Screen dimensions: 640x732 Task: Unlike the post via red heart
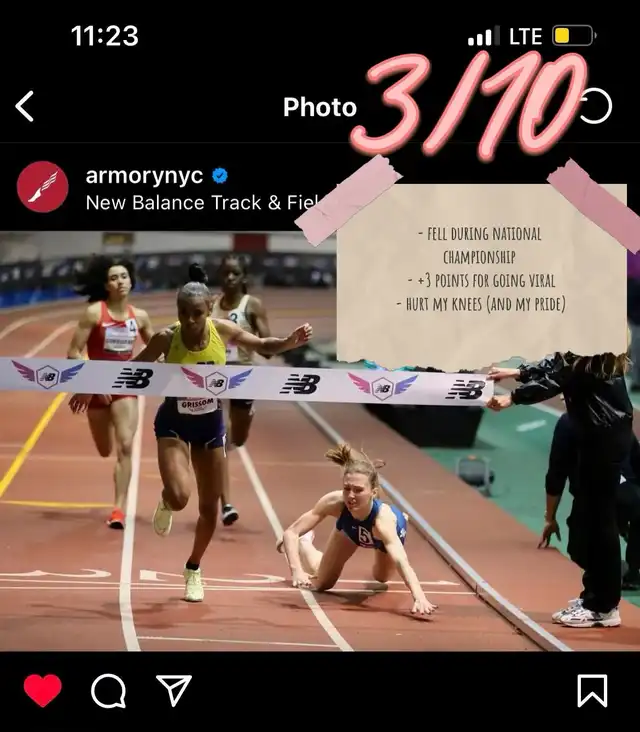point(42,690)
